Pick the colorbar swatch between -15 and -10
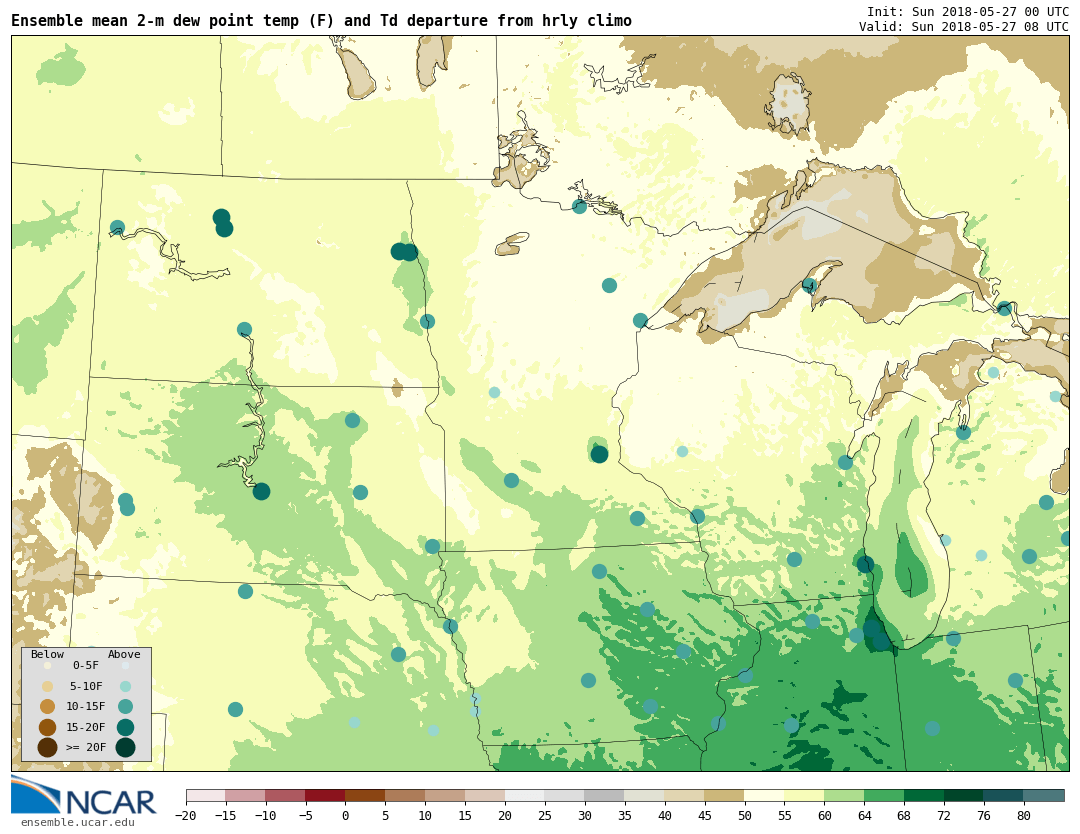Image resolution: width=1080 pixels, height=834 pixels. (246, 796)
